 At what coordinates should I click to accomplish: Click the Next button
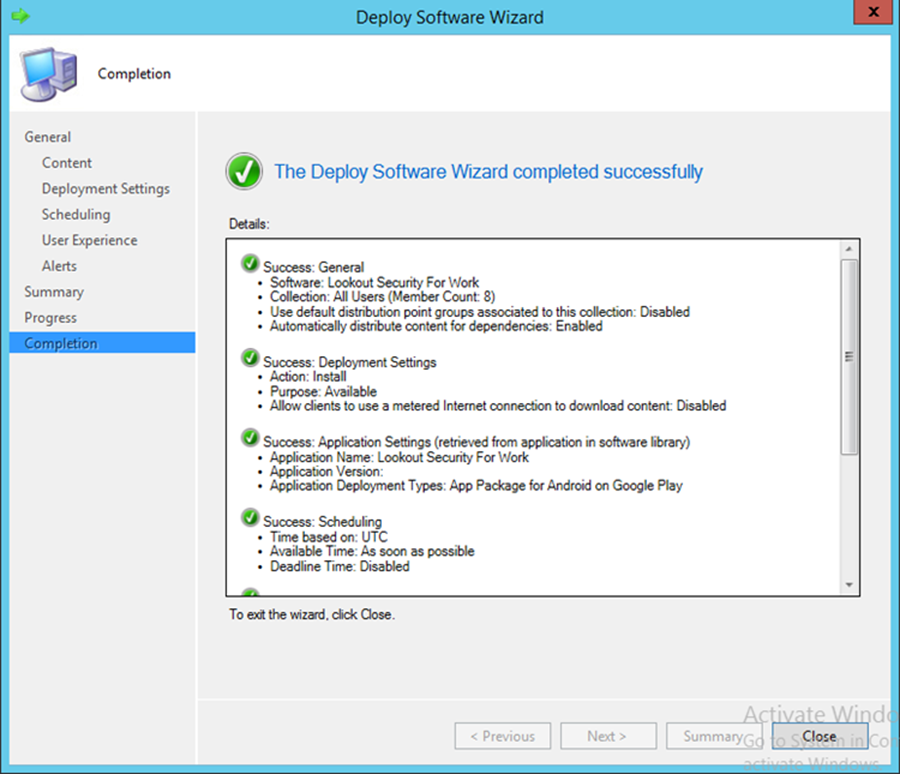(608, 736)
